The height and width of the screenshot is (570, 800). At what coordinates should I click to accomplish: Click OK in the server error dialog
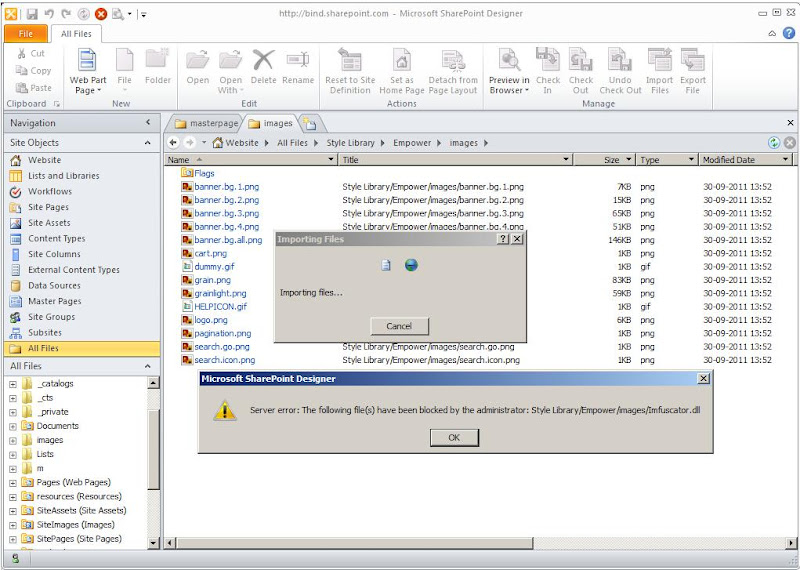coord(454,437)
